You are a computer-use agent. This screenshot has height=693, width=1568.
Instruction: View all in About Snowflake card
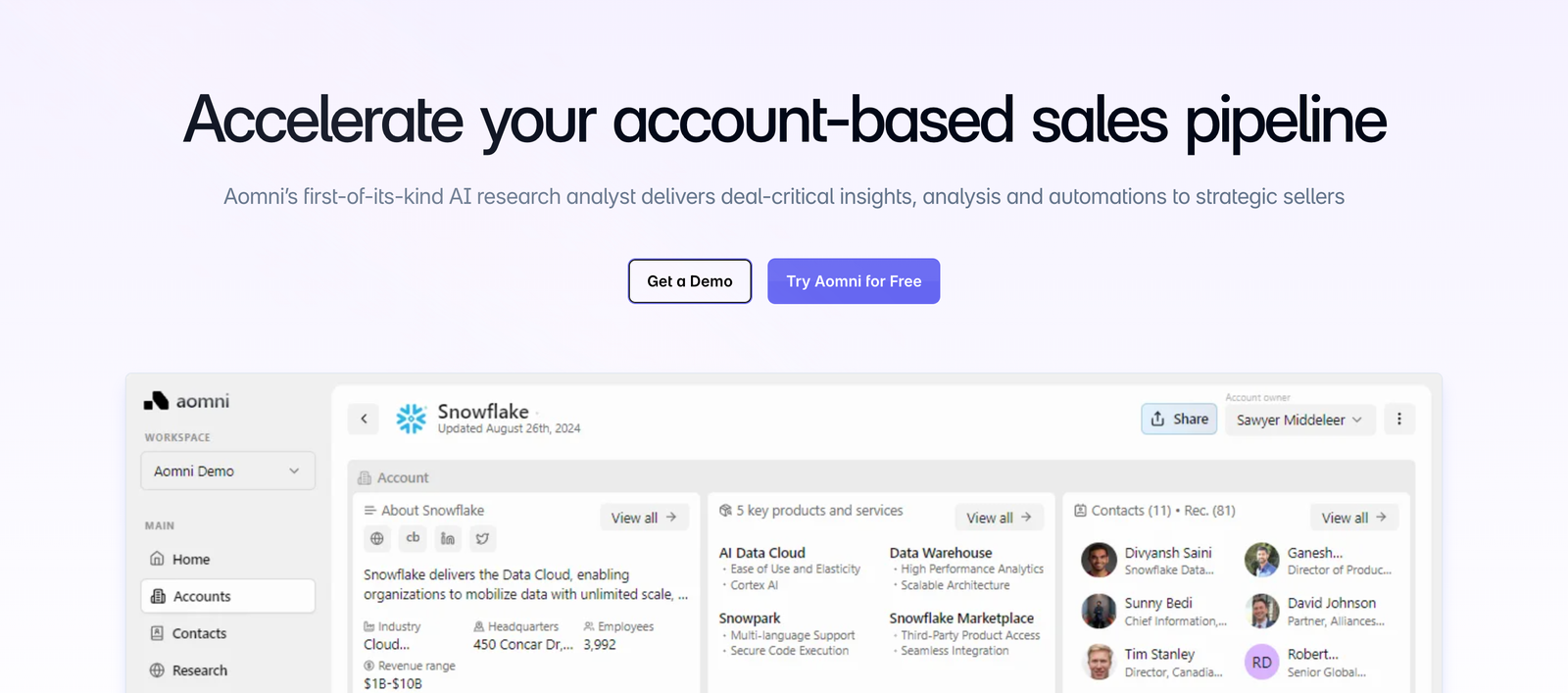click(x=644, y=518)
